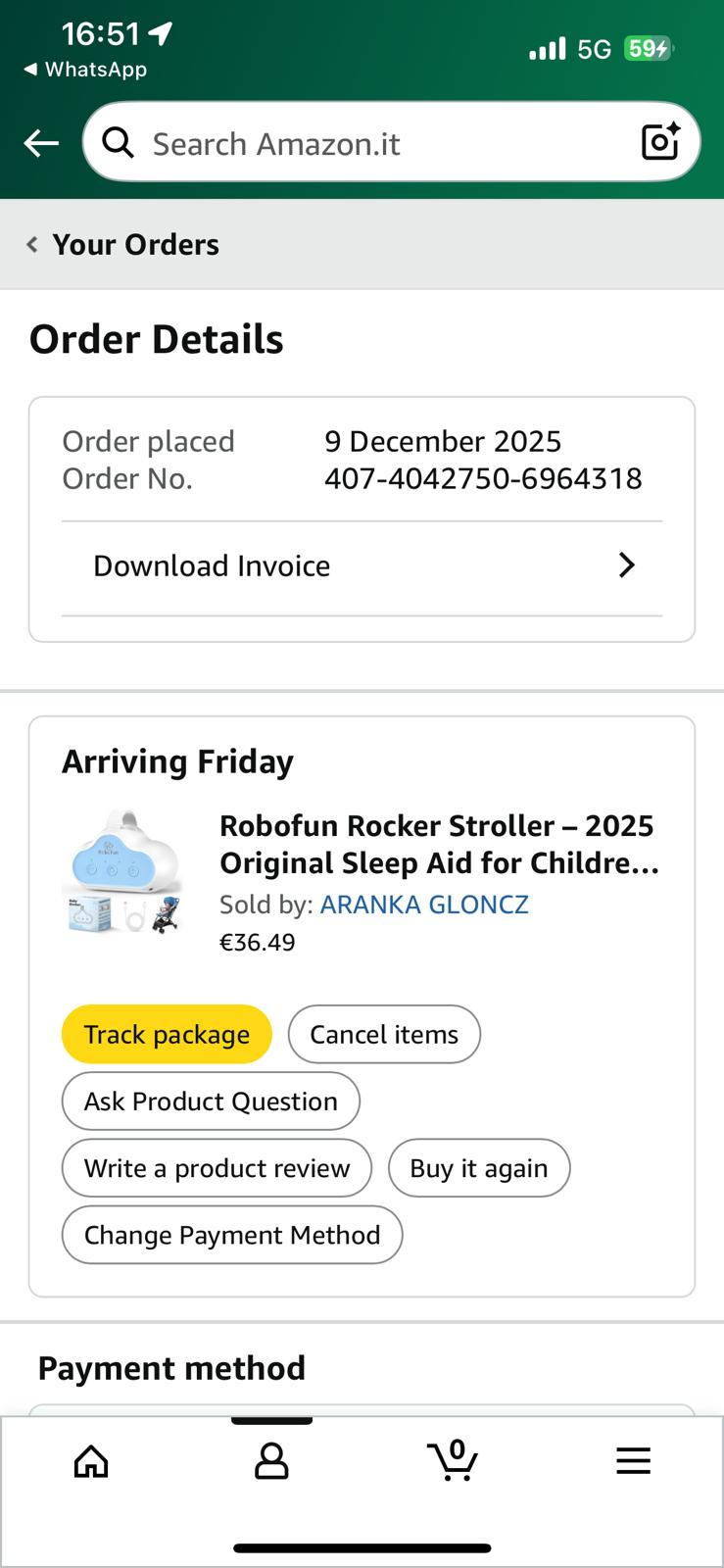Image resolution: width=724 pixels, height=1568 pixels.
Task: Tap Change Payment Method button
Action: click(x=232, y=1234)
